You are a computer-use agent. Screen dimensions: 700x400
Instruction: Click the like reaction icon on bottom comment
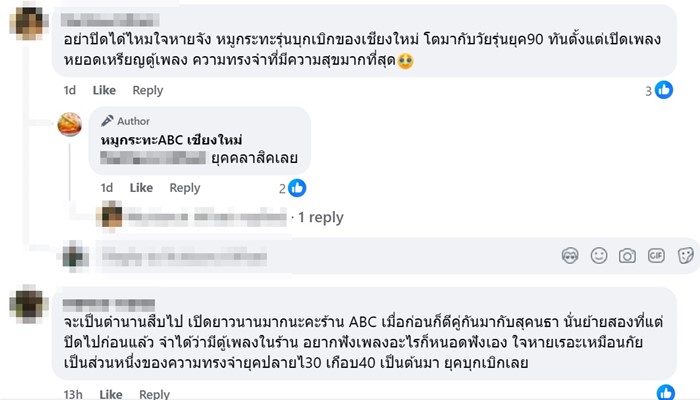[x=666, y=392]
